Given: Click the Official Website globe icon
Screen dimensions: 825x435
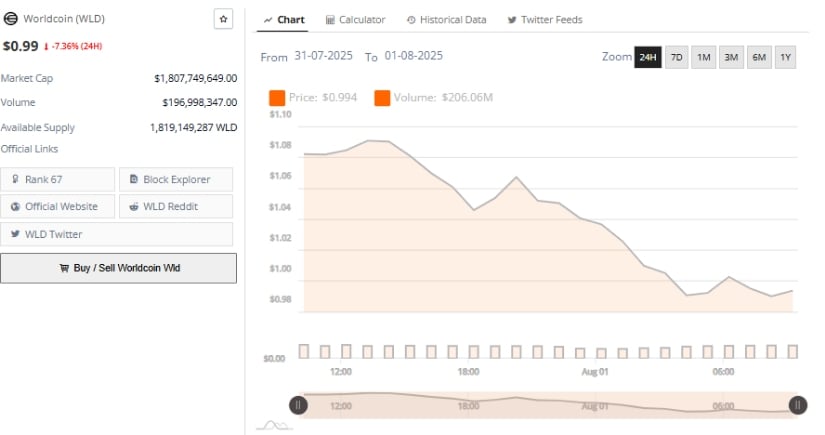Looking at the screenshot, I should click(15, 207).
